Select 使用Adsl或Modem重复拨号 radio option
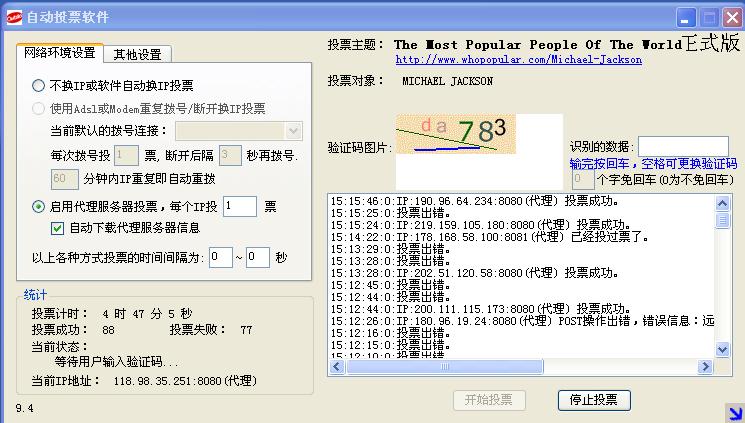The height and width of the screenshot is (423, 745). [x=38, y=108]
